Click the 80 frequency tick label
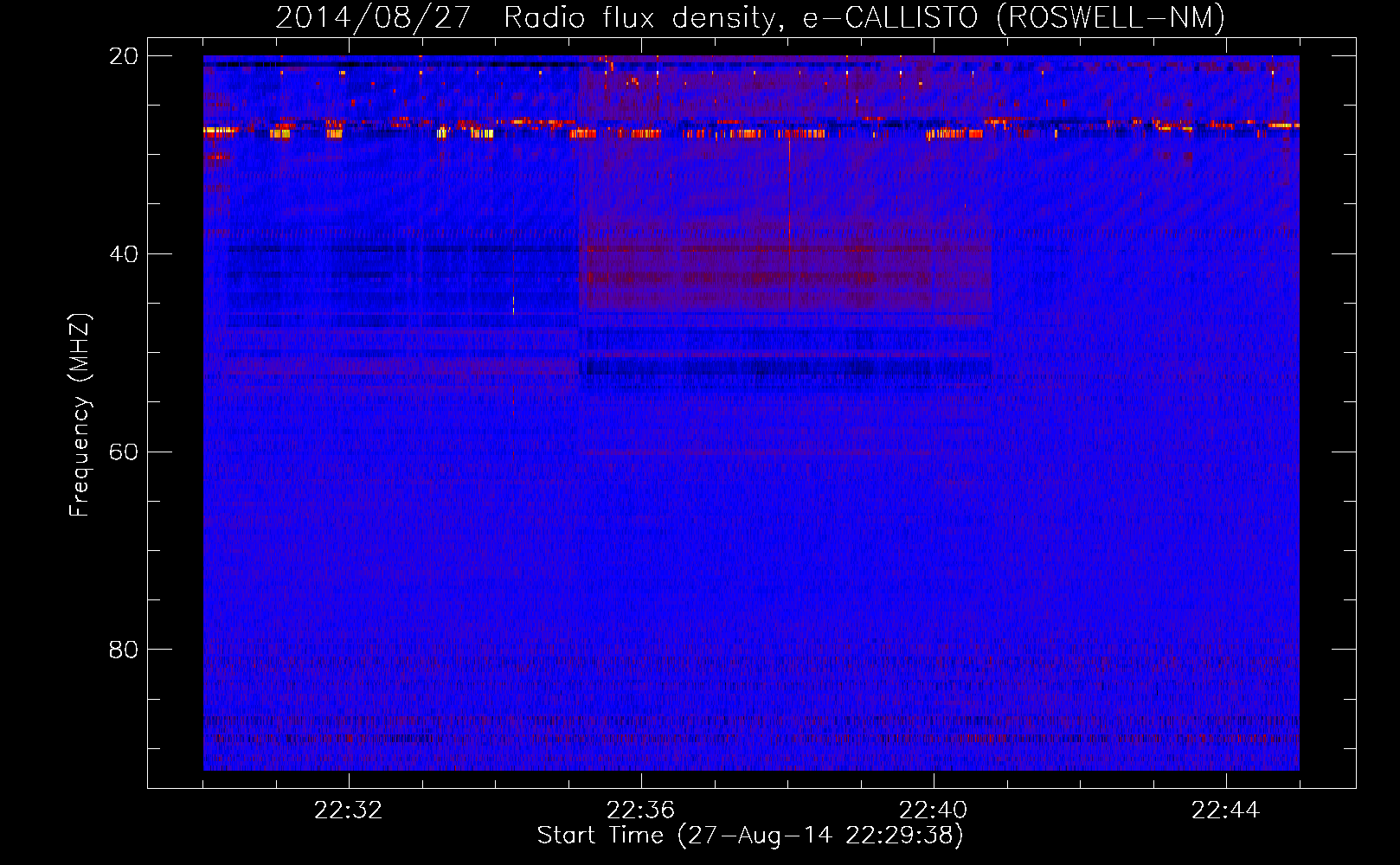Viewport: 1400px width, 865px height. tap(124, 650)
